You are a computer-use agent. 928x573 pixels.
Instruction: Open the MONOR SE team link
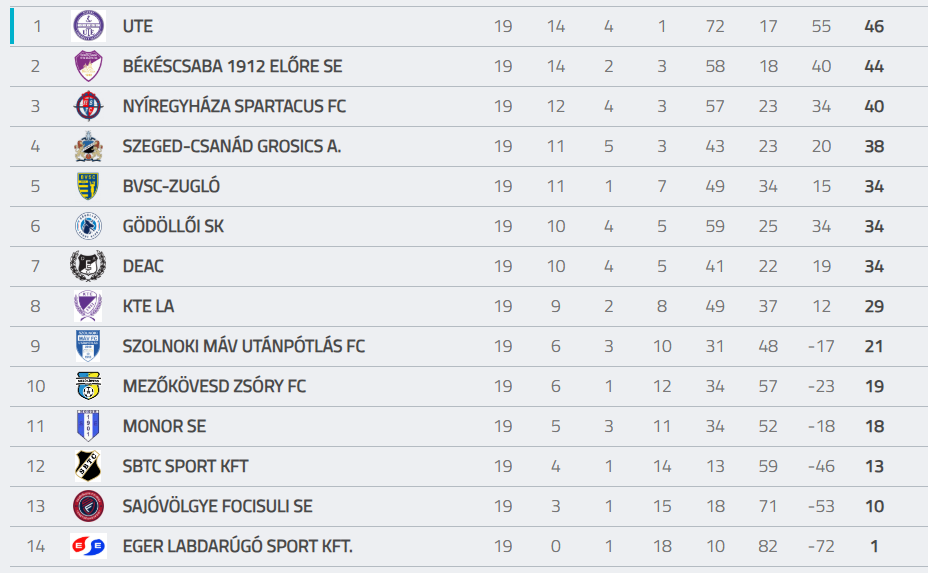point(164,426)
